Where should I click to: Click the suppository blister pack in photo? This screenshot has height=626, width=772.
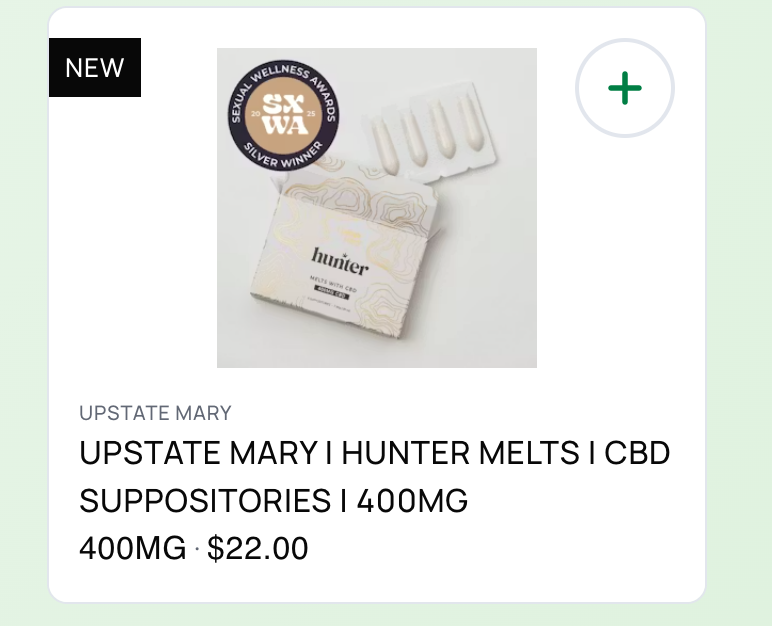[x=429, y=129]
